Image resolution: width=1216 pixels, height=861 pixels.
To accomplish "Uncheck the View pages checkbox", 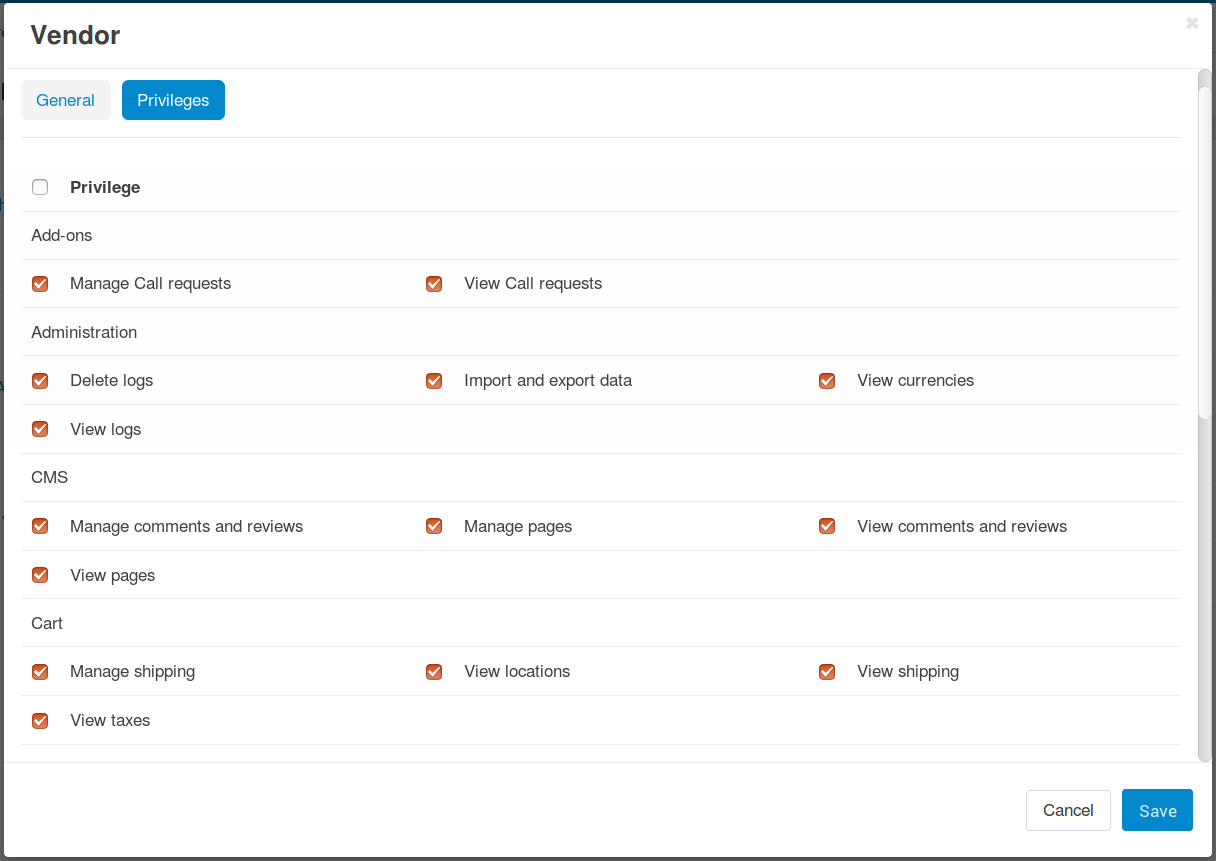I will pos(40,575).
